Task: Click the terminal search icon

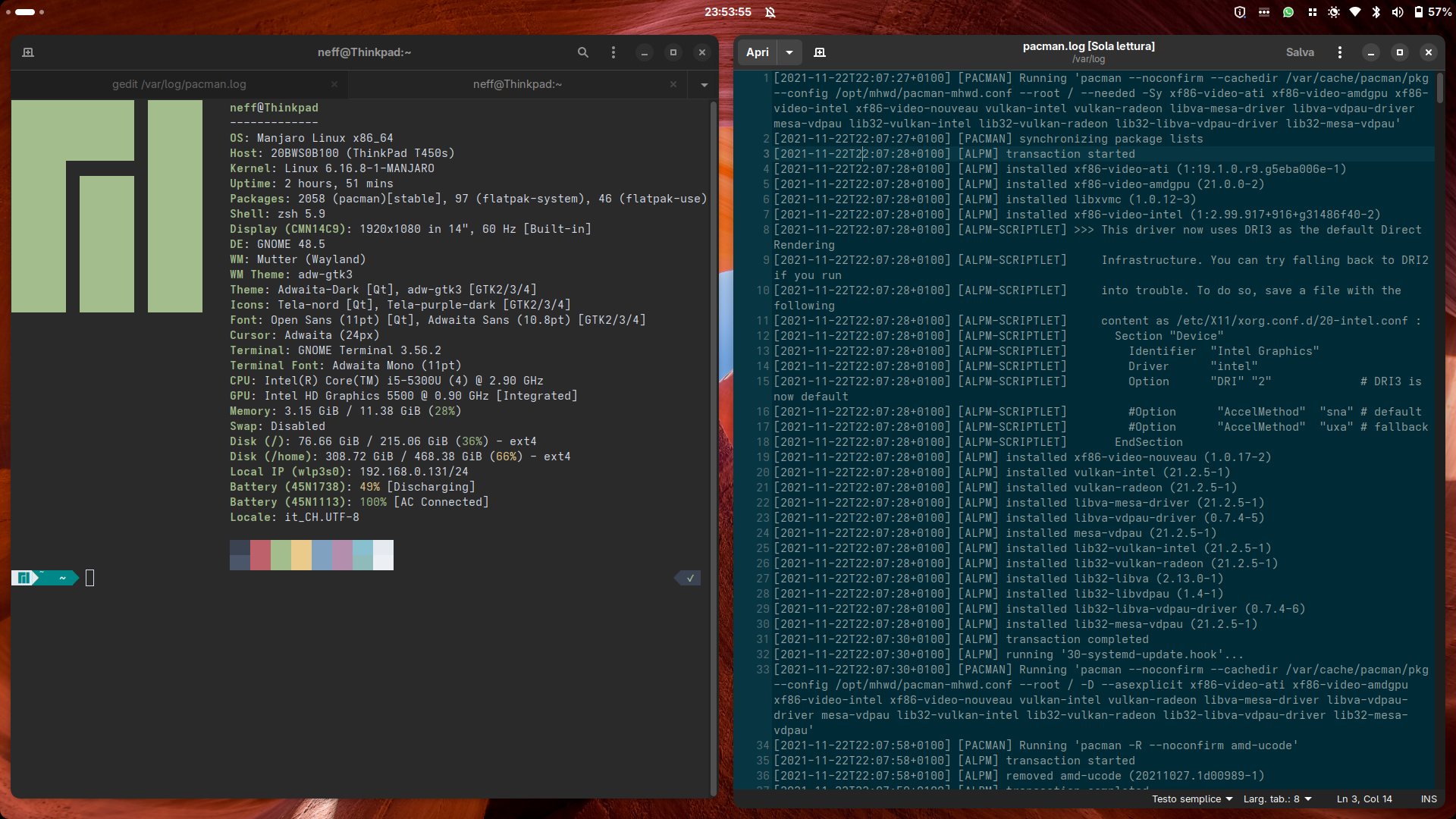Action: coord(582,52)
